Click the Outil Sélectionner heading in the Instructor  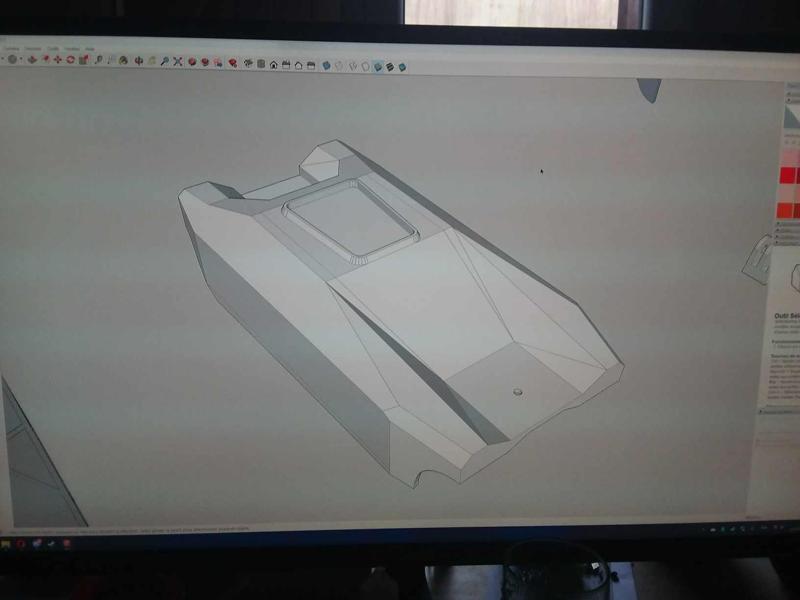tap(787, 316)
